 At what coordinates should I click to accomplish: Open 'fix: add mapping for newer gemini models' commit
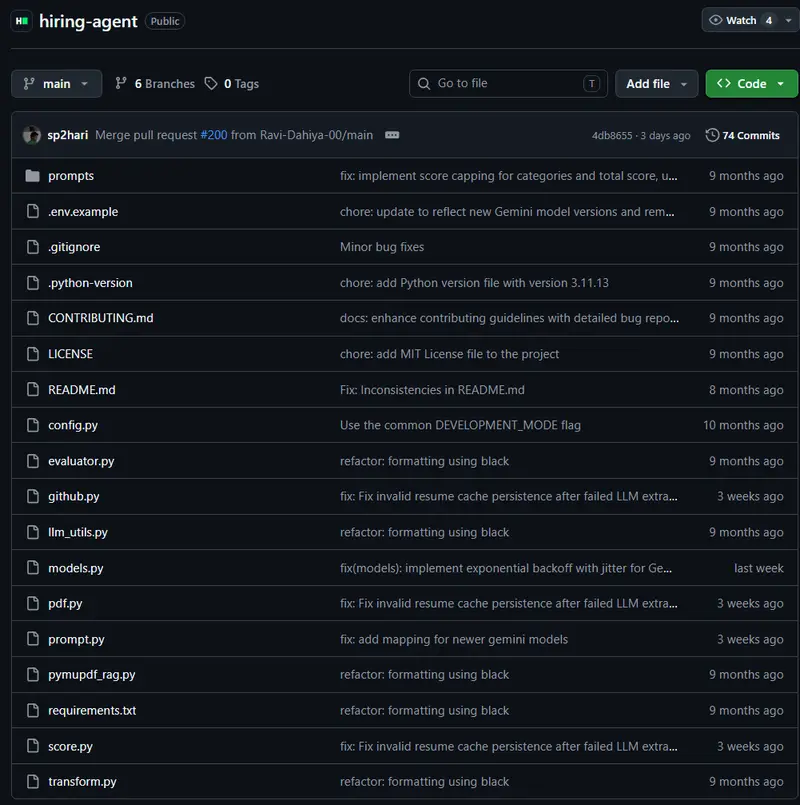pyautogui.click(x=454, y=639)
